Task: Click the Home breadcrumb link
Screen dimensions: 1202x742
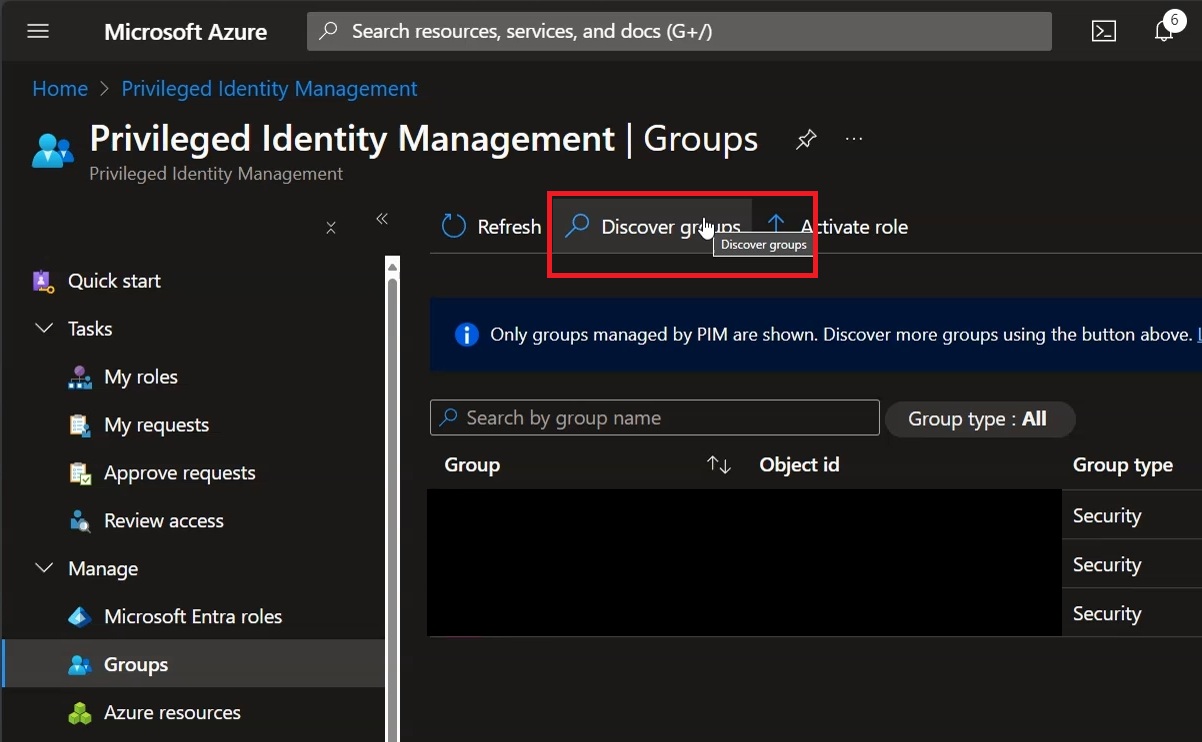Action: 60,89
